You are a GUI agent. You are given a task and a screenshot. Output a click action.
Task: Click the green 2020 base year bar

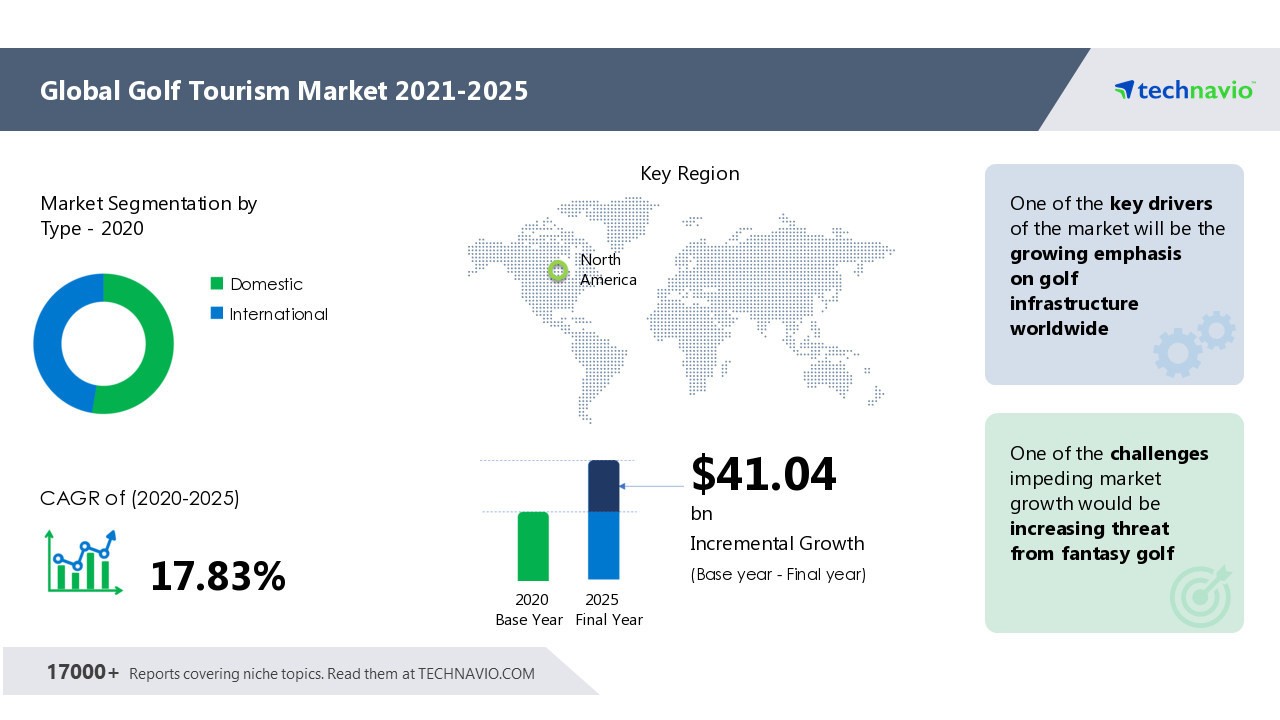click(x=533, y=546)
